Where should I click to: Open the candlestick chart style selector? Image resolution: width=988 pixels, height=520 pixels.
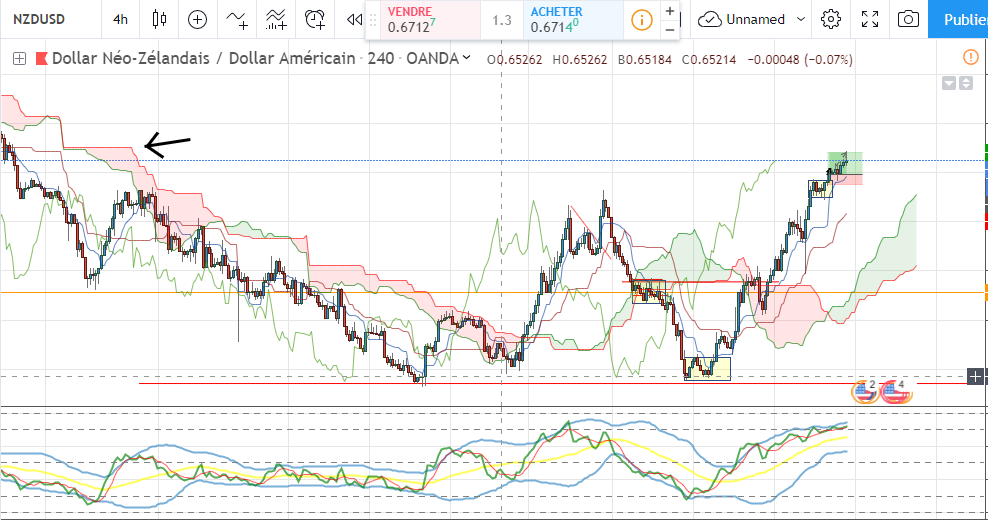coord(160,19)
